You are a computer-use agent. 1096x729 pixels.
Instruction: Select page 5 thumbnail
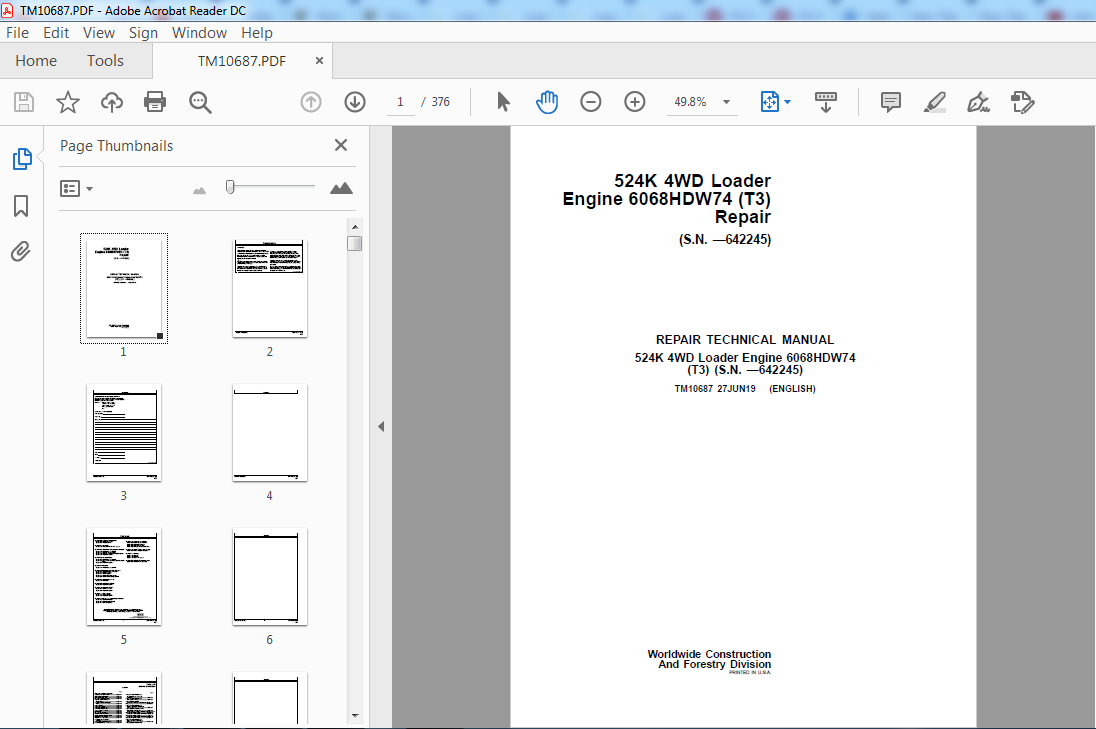coord(124,577)
